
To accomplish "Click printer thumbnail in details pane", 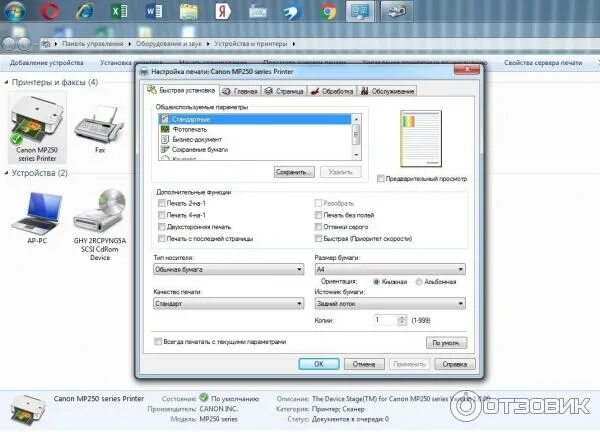I will click(28, 410).
